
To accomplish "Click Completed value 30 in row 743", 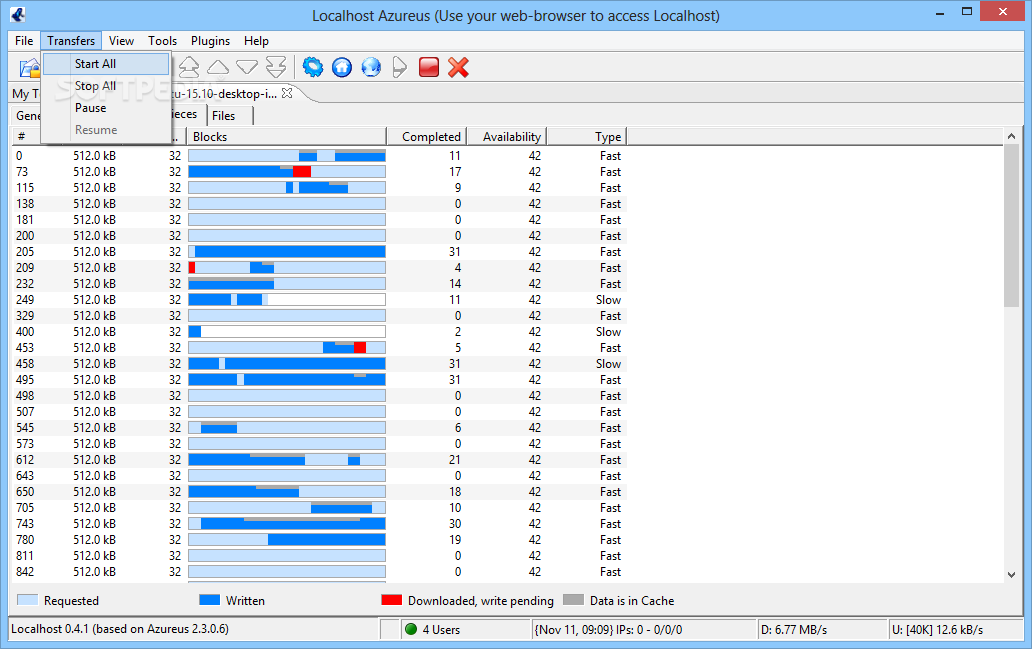I will click(x=455, y=524).
